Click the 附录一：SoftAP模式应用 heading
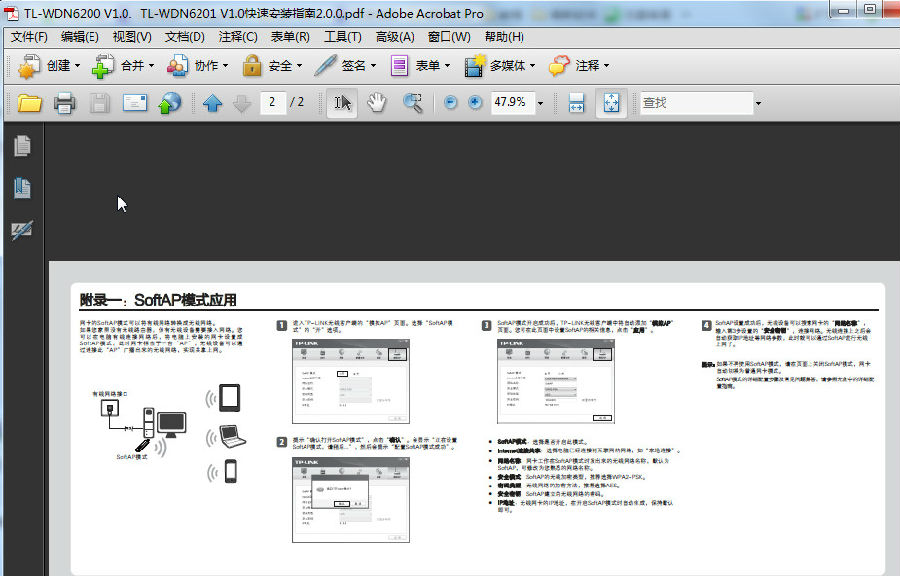Viewport: 900px width, 576px height. (x=158, y=300)
